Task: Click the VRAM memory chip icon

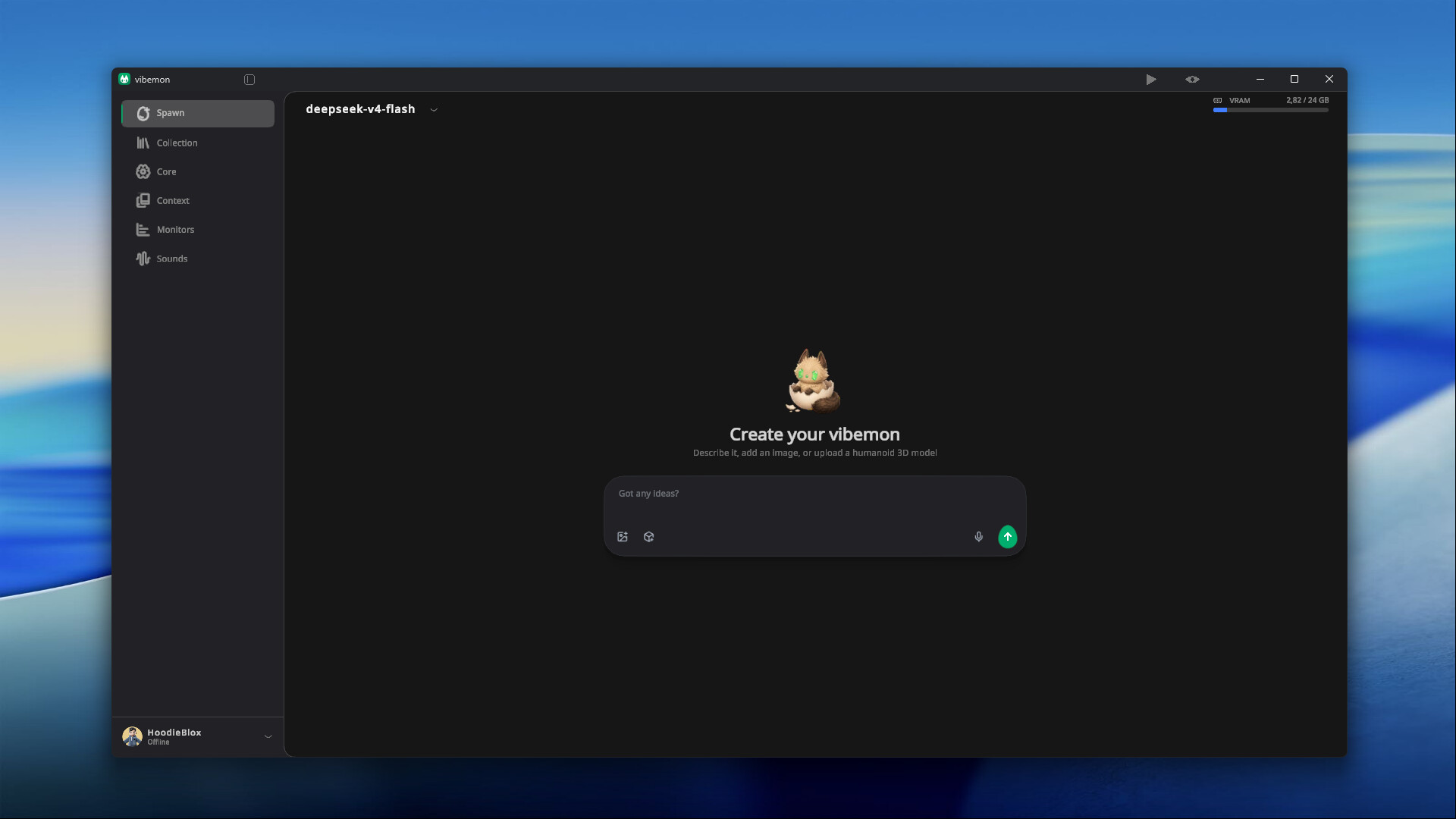Action: (x=1218, y=100)
